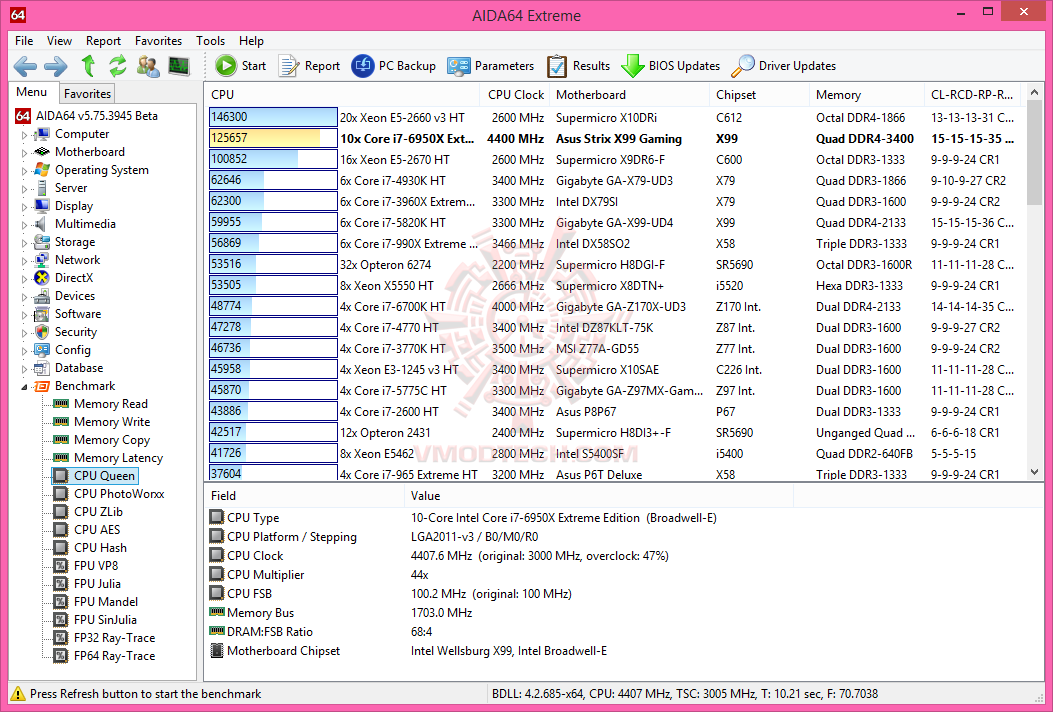Sort by the Motherboard column header
This screenshot has height=712, width=1053.
tap(629, 95)
